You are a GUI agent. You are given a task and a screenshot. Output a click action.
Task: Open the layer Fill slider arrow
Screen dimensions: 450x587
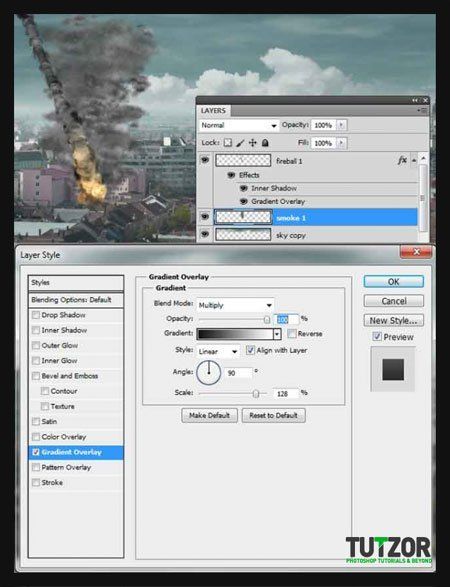pyautogui.click(x=341, y=143)
